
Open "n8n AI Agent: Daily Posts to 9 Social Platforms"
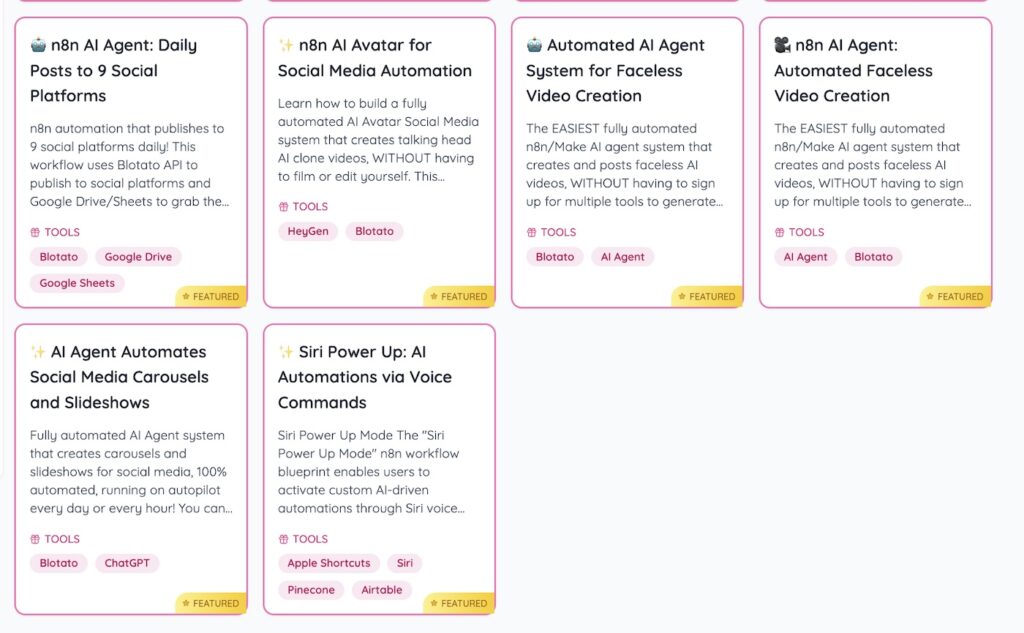[x=113, y=70]
